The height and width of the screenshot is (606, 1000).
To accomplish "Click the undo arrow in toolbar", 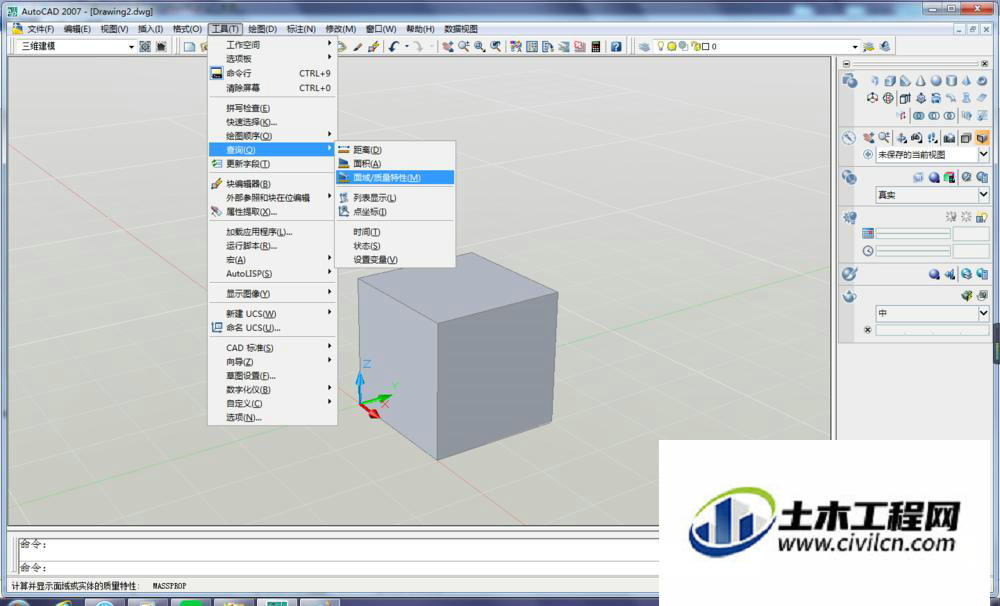I will point(394,46).
